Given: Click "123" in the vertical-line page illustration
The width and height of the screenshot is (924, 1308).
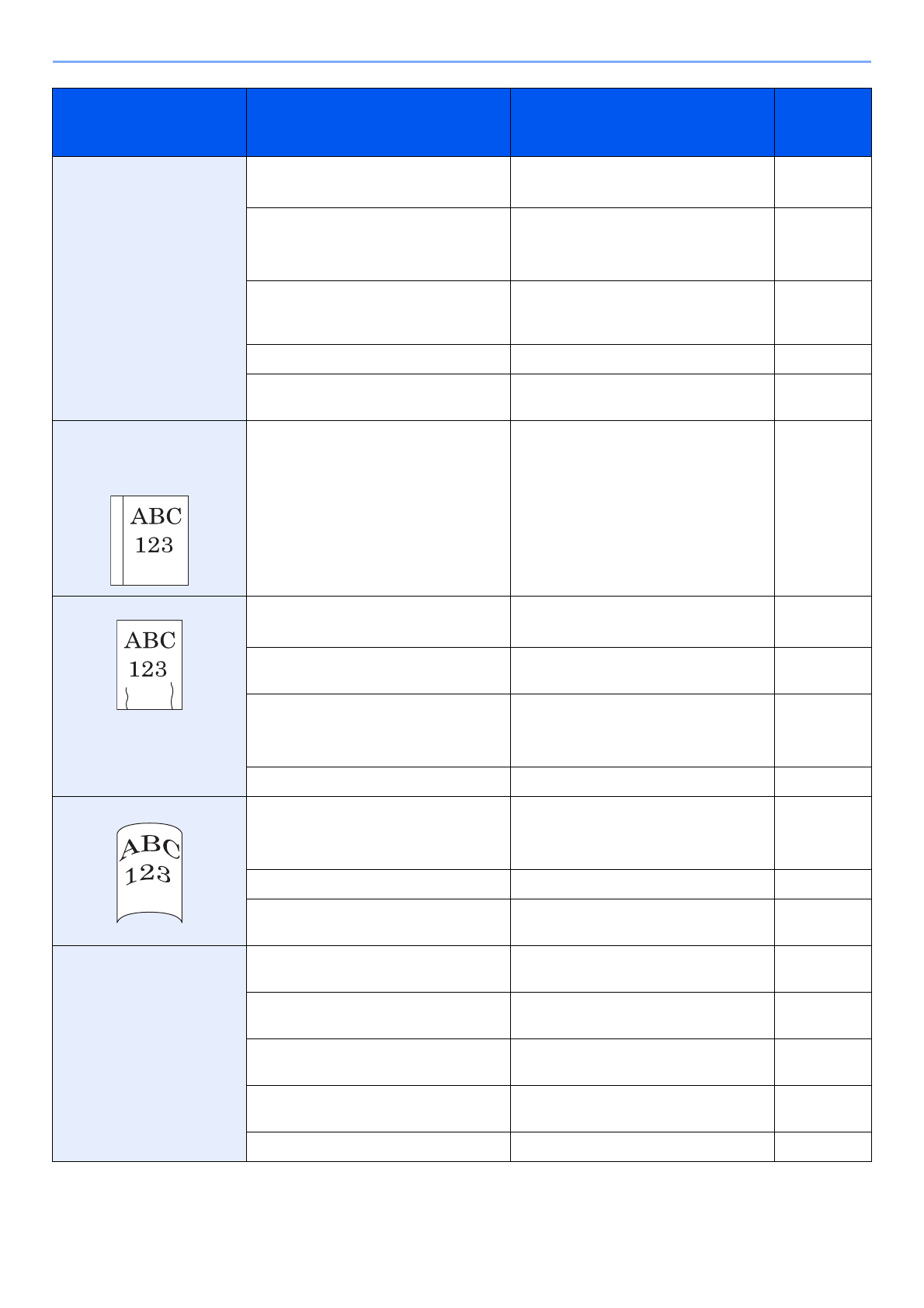Looking at the screenshot, I should click(x=154, y=545).
